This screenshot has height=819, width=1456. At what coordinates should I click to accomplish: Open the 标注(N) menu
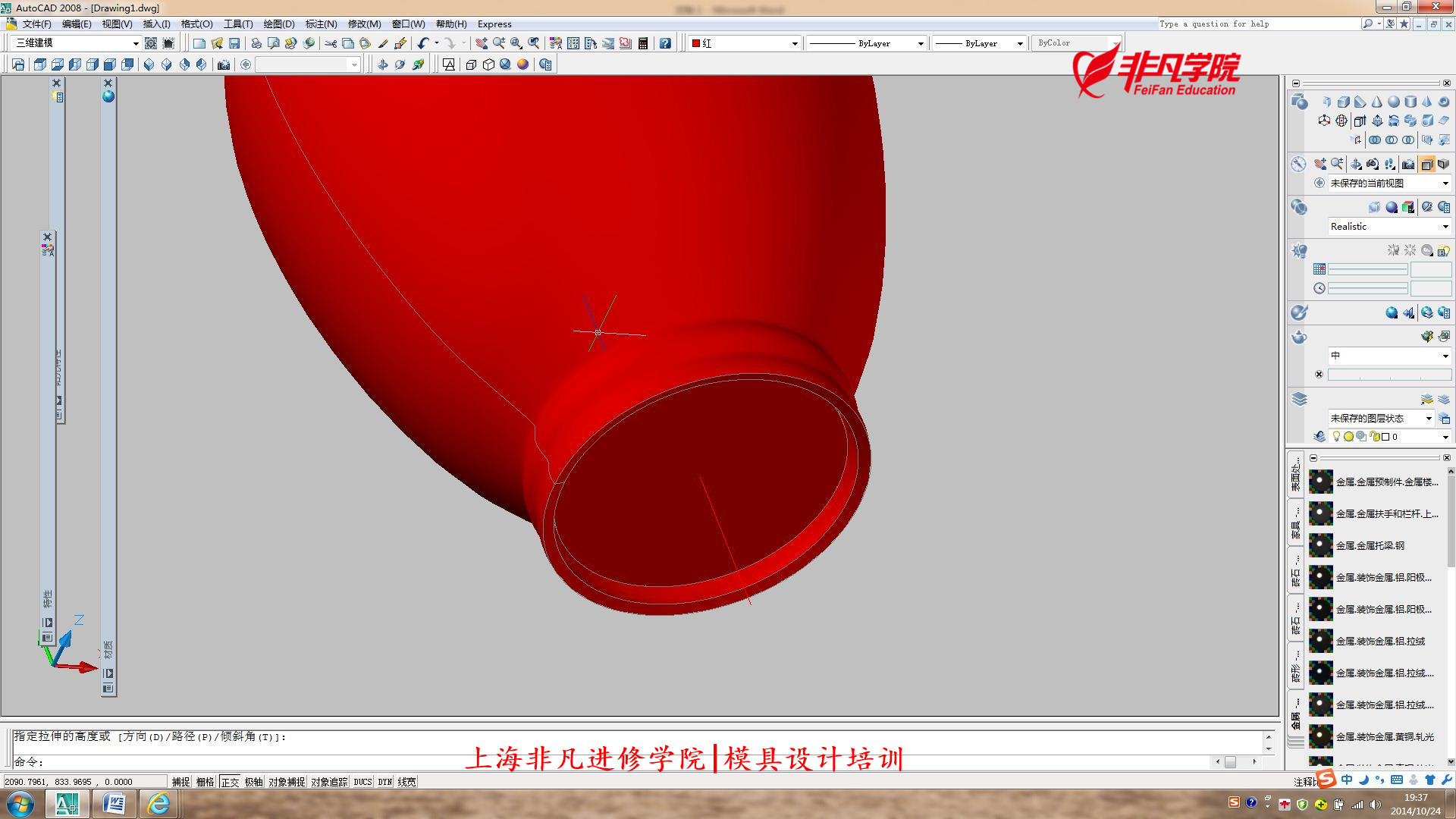321,24
